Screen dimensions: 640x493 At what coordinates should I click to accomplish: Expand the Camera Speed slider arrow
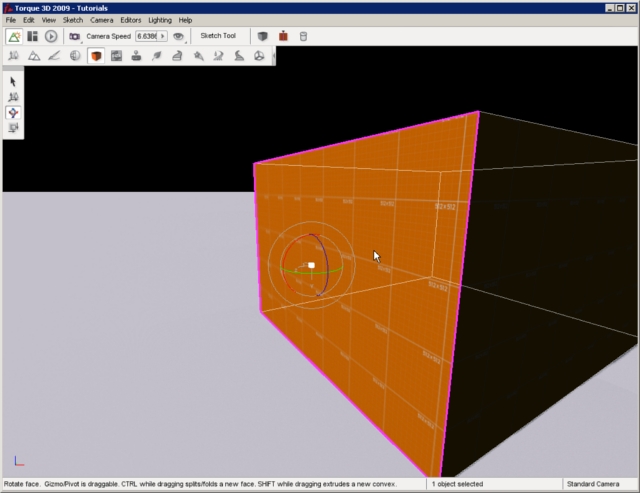(x=163, y=36)
